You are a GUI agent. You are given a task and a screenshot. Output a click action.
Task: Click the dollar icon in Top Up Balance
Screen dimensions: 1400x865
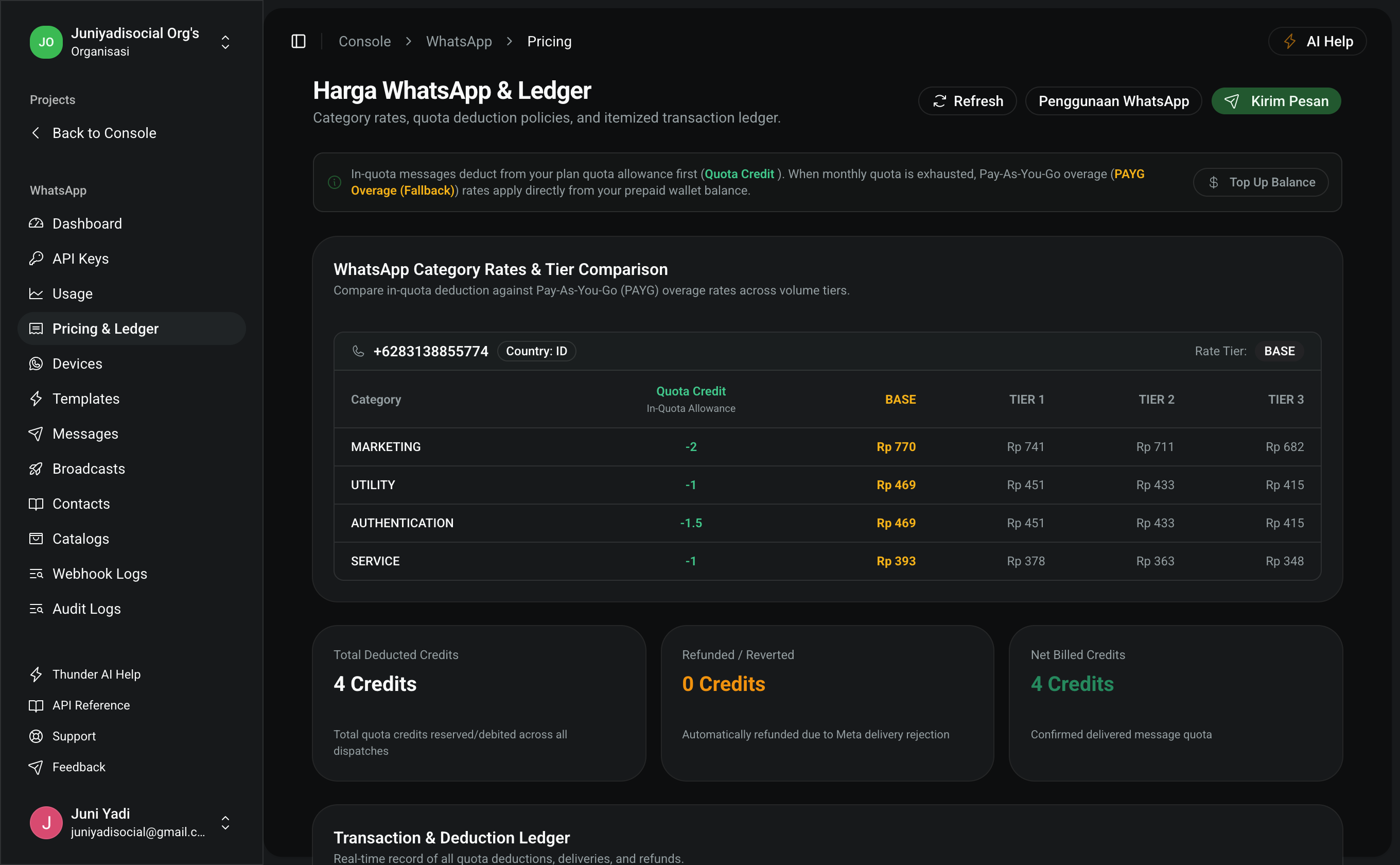pyautogui.click(x=1214, y=182)
